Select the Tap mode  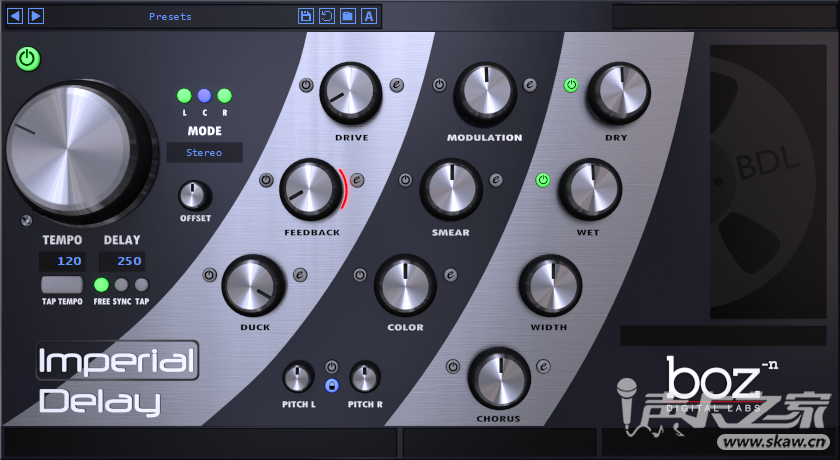coord(141,284)
